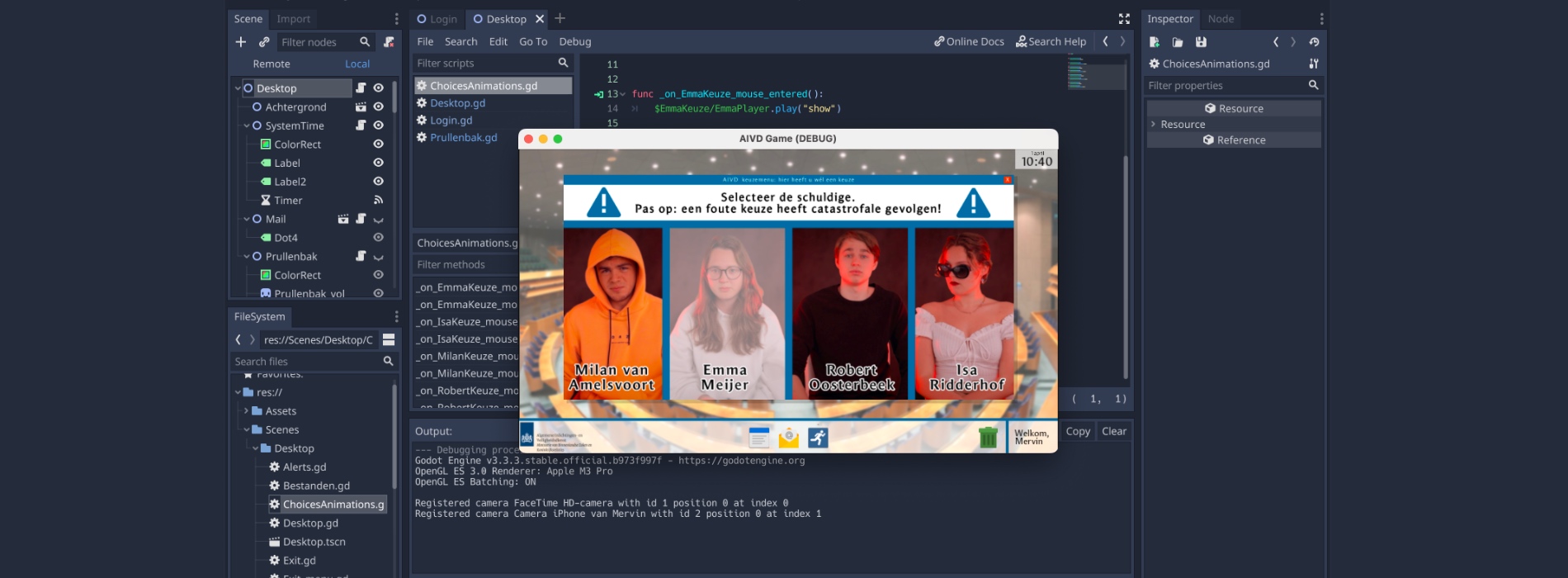Open the script attached to Desktop node
1568x578 pixels.
[x=361, y=88]
